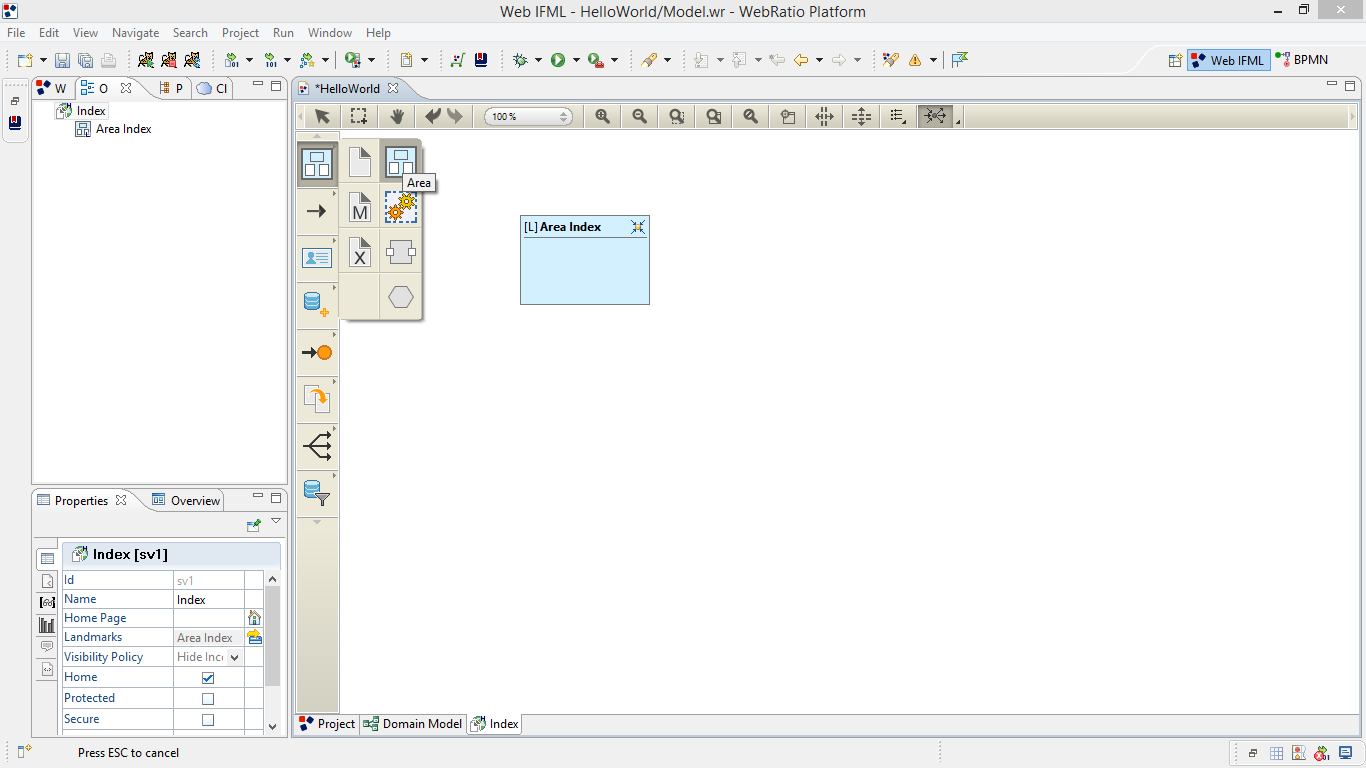The width and height of the screenshot is (1366, 768).
Task: Click the zoom out magnifier icon
Action: [x=639, y=117]
